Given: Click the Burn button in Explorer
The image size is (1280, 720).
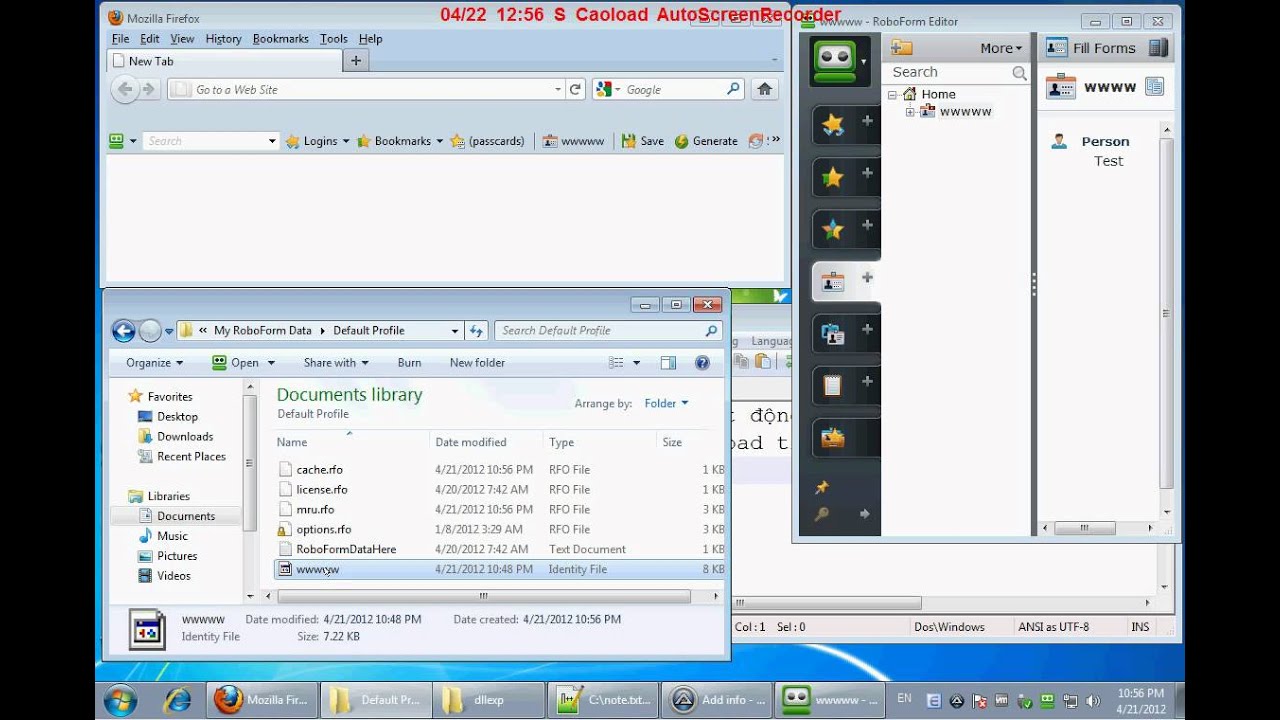Looking at the screenshot, I should [409, 363].
